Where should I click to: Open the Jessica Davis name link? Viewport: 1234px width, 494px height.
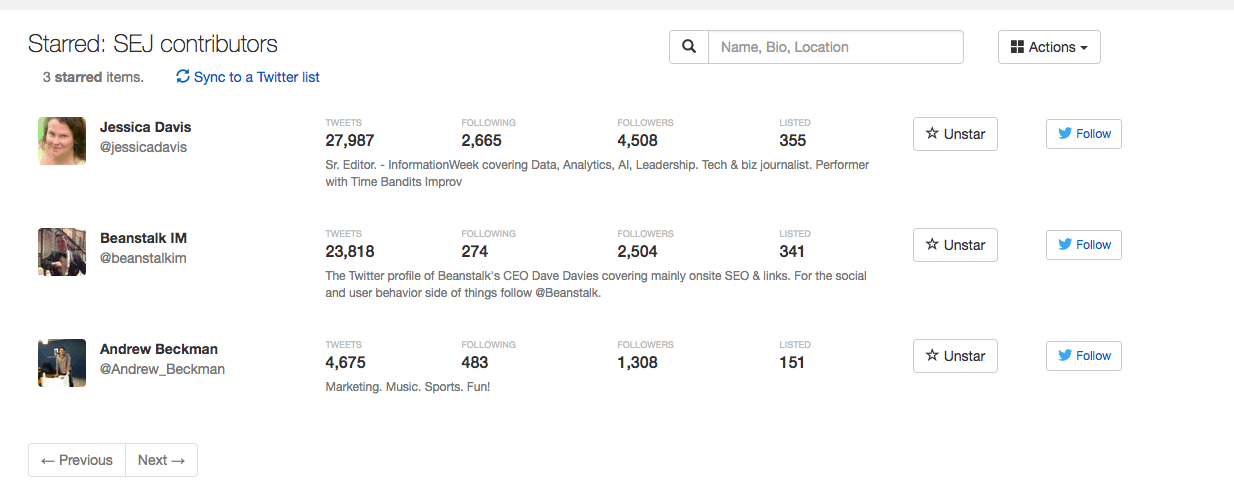pos(145,127)
